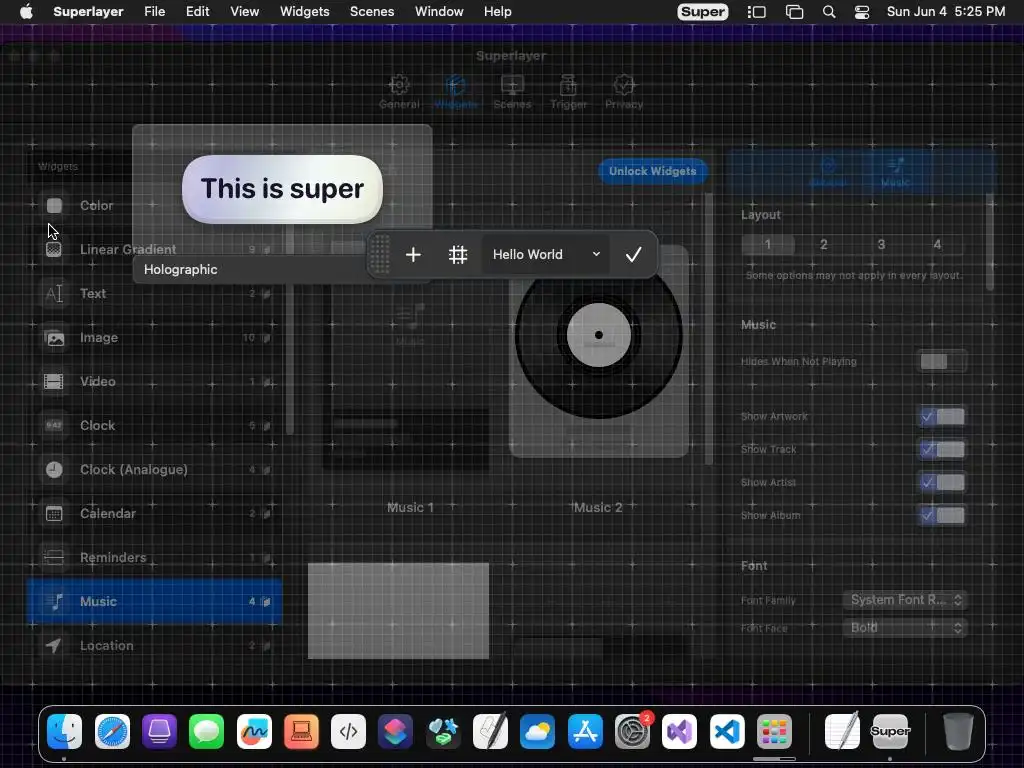Switch to the Widgets tab
Image resolution: width=1024 pixels, height=768 pixels.
coord(455,92)
